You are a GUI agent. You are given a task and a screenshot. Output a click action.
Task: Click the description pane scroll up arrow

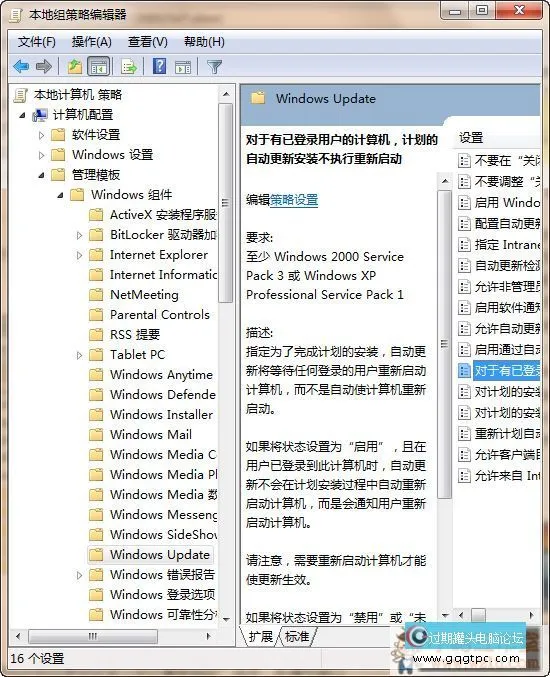coord(444,181)
